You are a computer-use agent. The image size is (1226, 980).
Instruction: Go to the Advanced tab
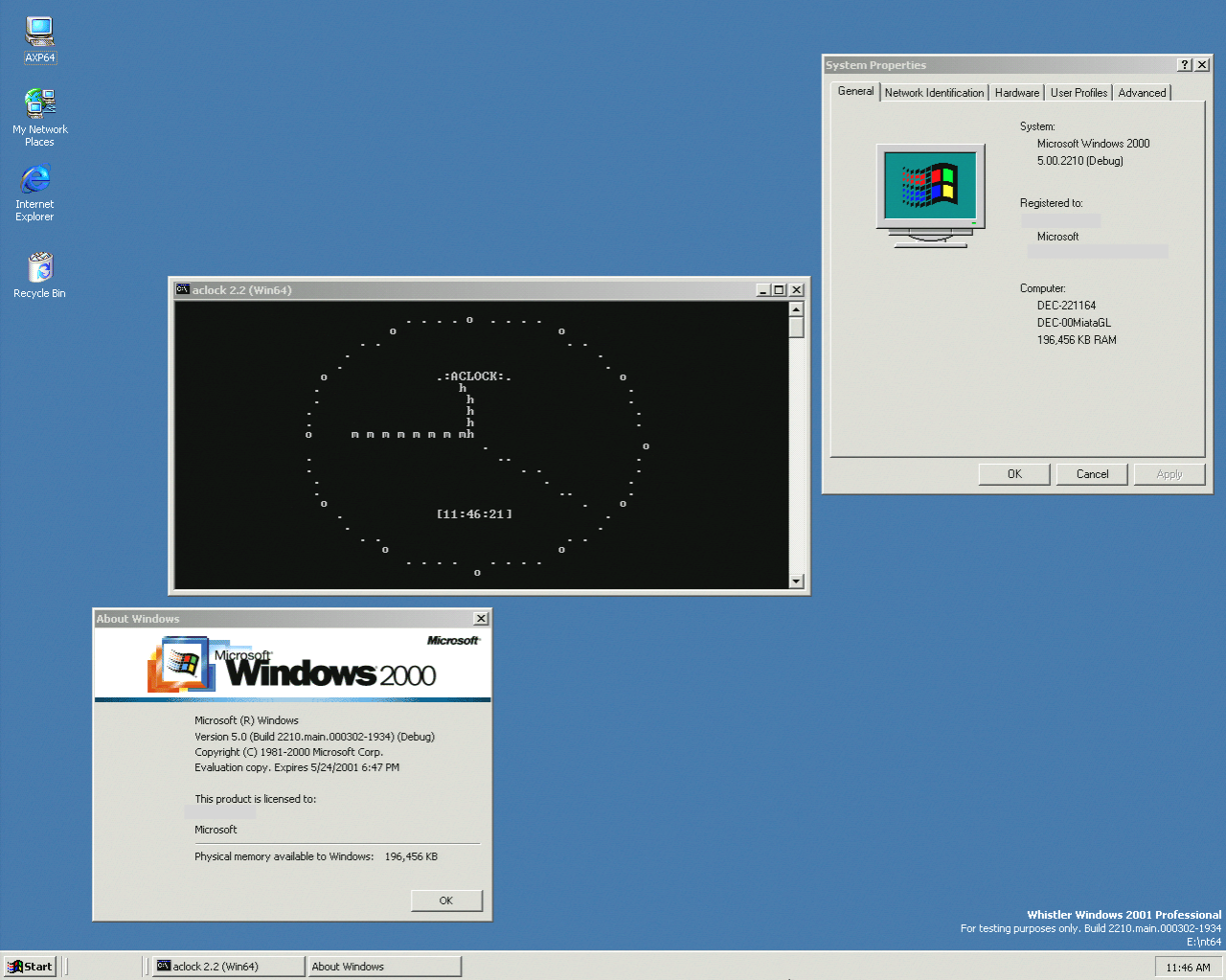coord(1142,93)
